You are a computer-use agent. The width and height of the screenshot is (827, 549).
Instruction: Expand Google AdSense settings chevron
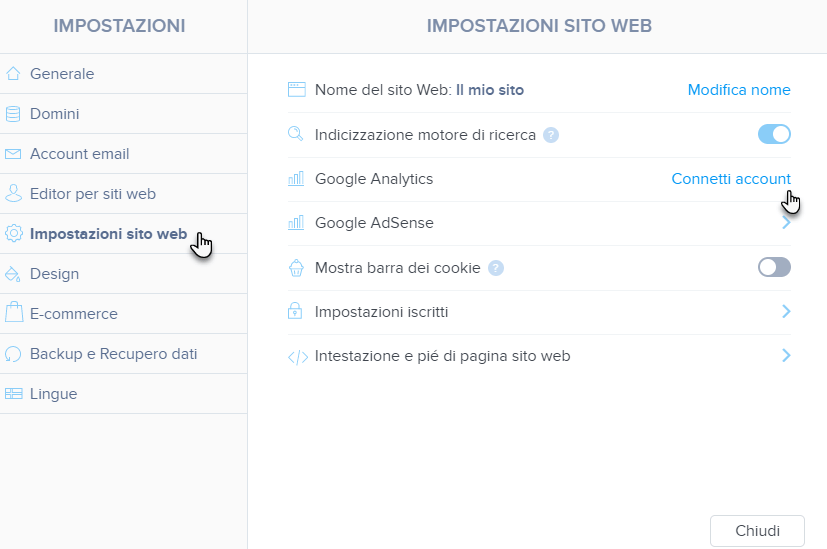point(786,223)
